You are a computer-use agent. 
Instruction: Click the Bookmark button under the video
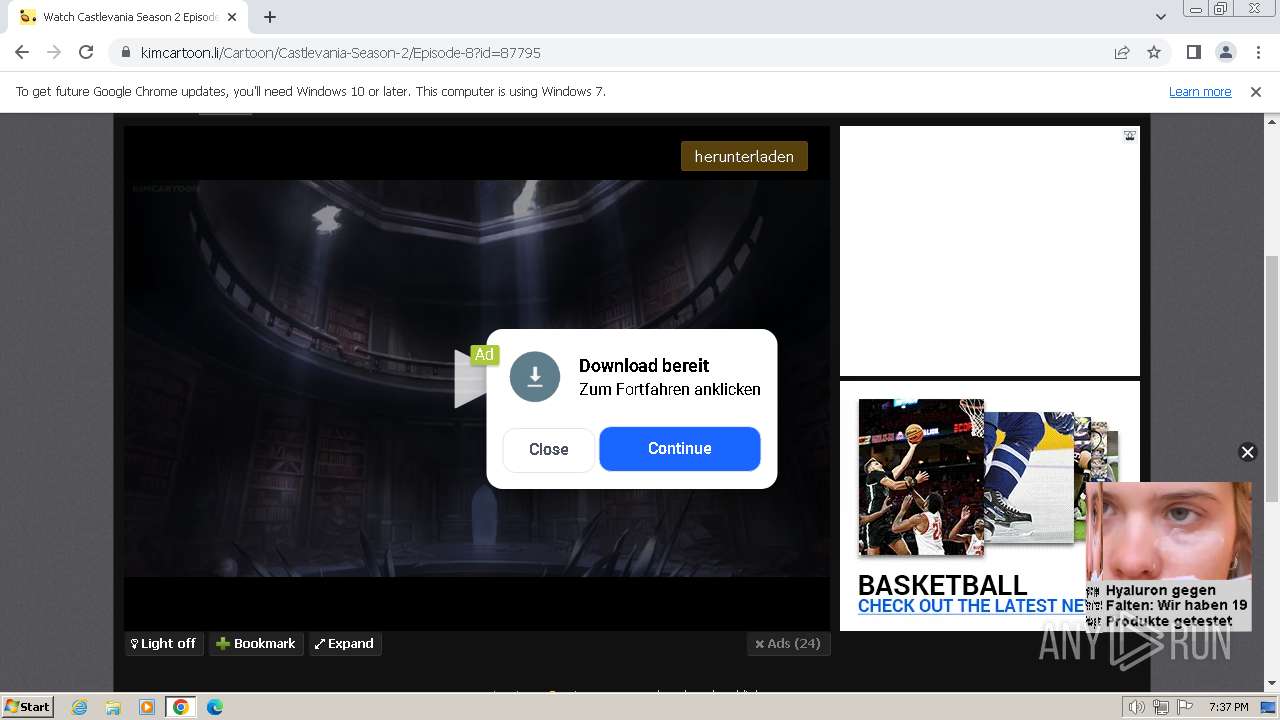point(256,644)
